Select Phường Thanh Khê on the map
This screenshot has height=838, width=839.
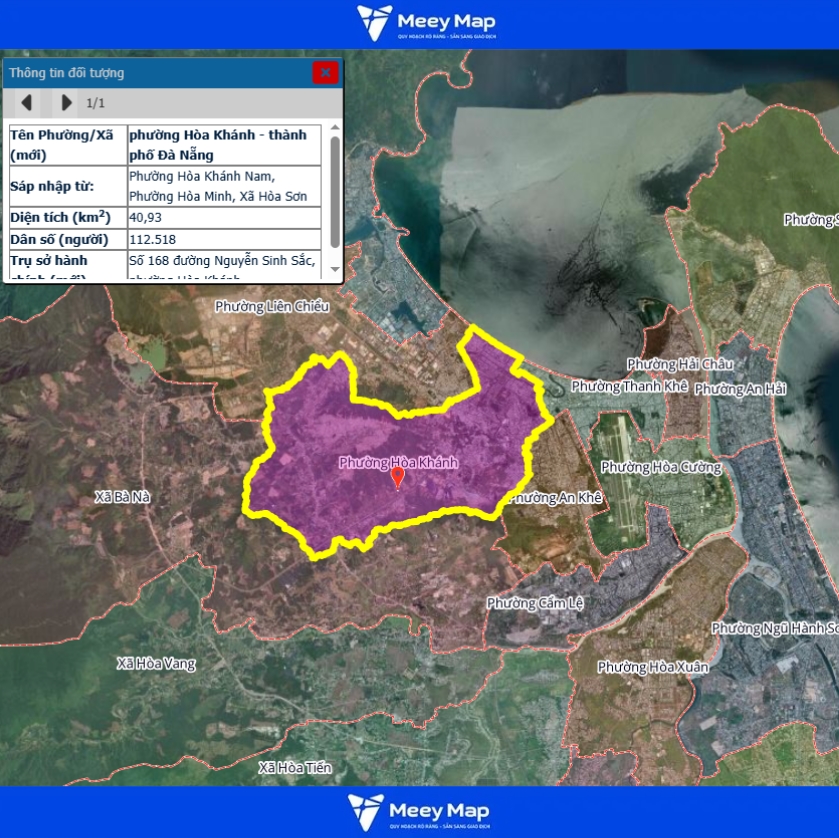coord(630,386)
